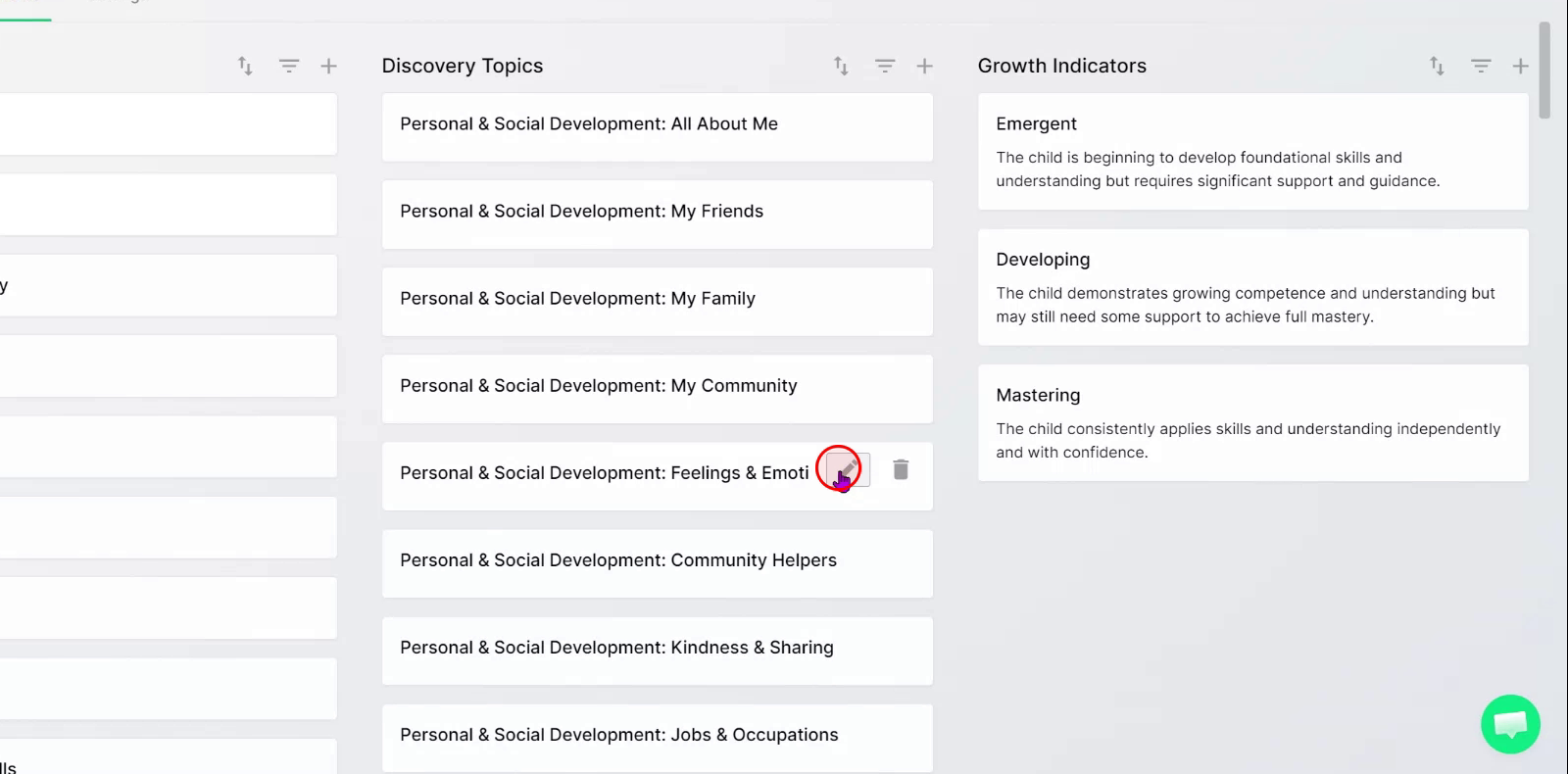Viewport: 1568px width, 774px height.
Task: Open the Kindness & Sharing topic
Action: 657,651
